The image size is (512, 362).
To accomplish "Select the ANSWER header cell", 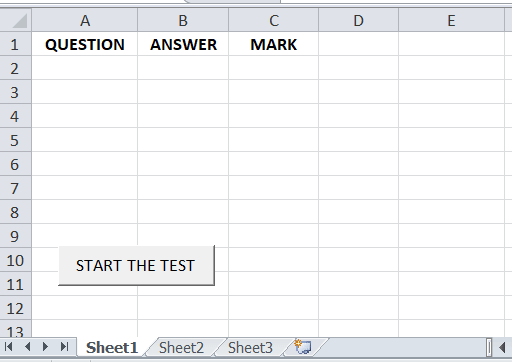I will [x=183, y=44].
